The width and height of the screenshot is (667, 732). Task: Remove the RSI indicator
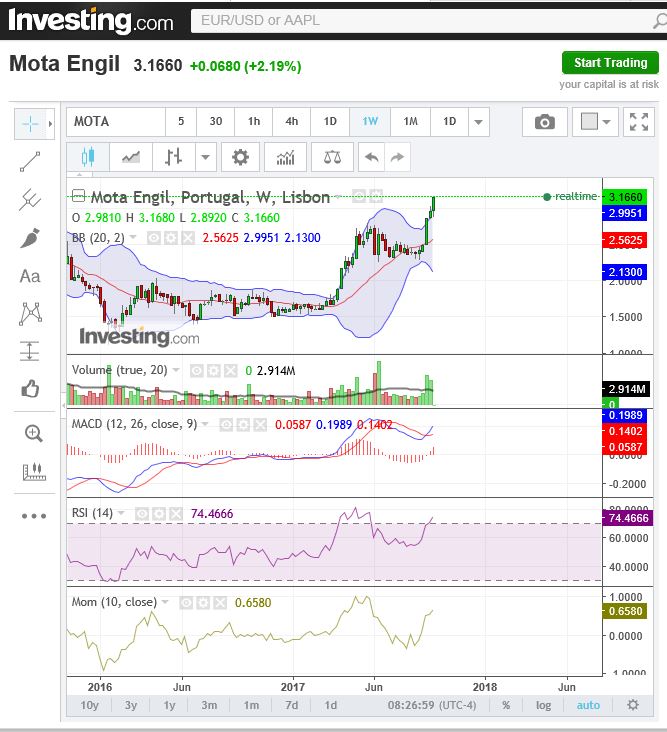pyautogui.click(x=176, y=514)
